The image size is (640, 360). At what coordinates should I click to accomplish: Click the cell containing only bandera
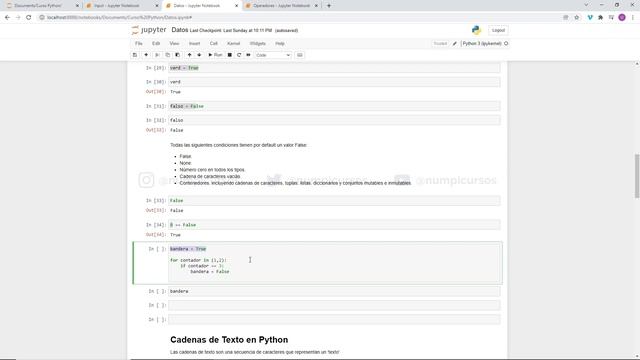click(x=334, y=291)
